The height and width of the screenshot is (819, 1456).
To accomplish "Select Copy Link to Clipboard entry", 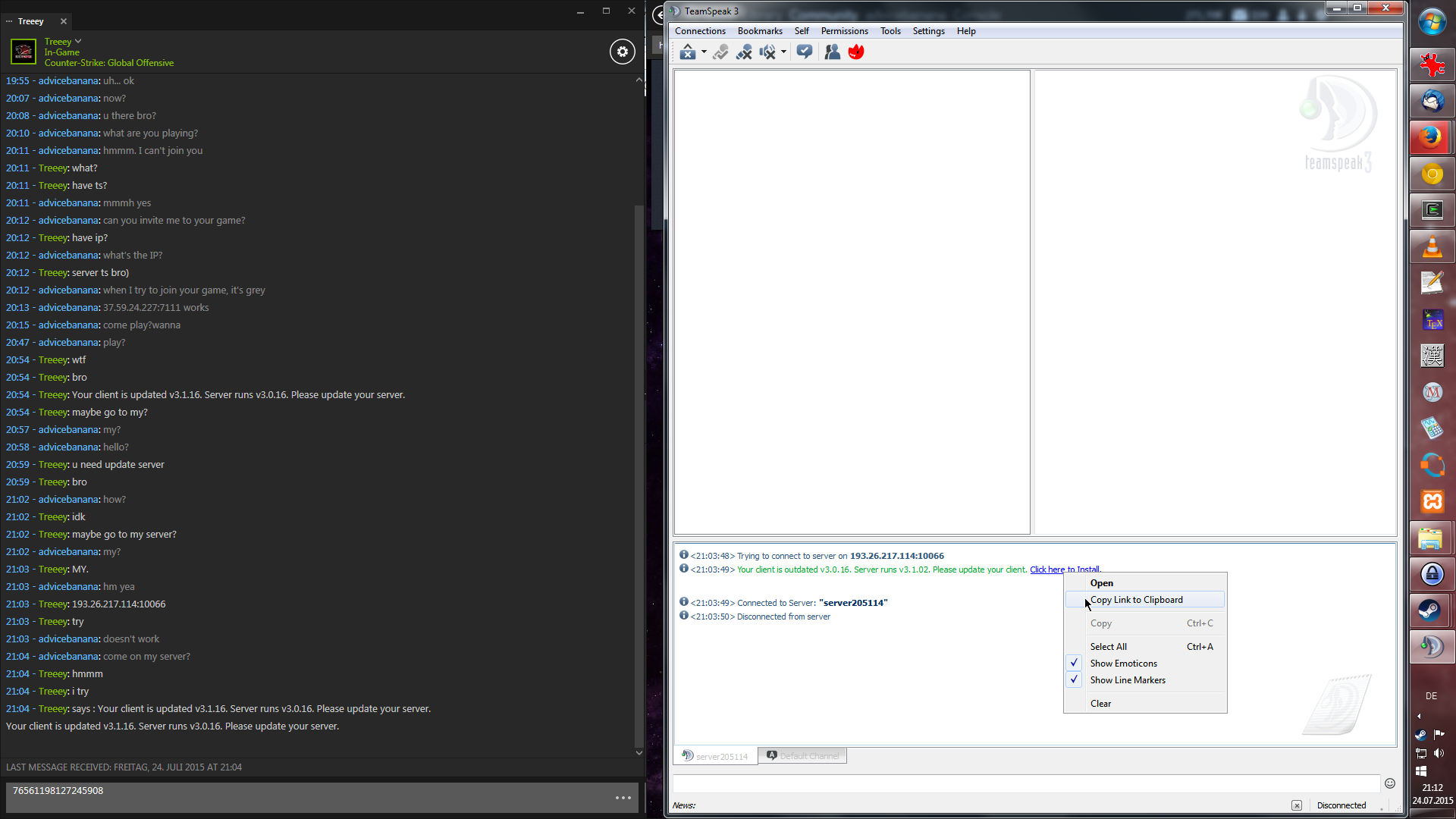I will pyautogui.click(x=1136, y=600).
